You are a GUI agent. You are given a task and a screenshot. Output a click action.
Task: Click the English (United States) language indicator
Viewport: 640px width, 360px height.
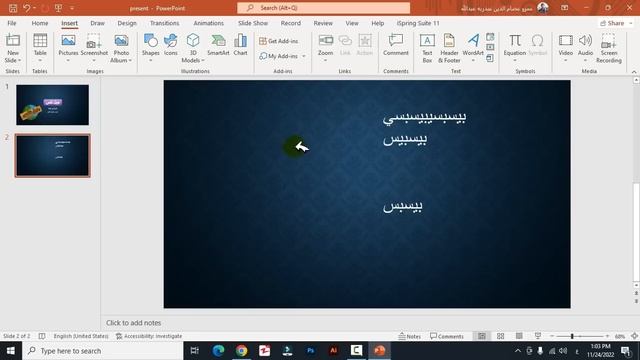pyautogui.click(x=81, y=336)
